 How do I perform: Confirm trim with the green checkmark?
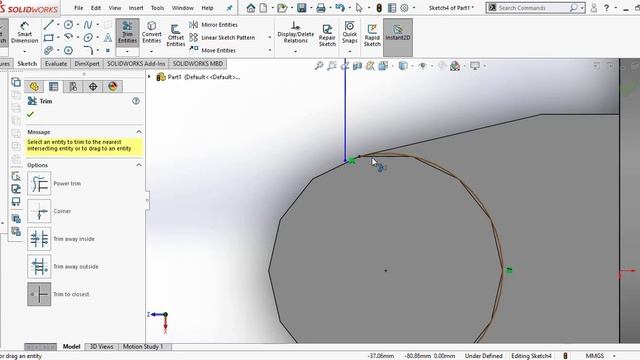[x=30, y=114]
